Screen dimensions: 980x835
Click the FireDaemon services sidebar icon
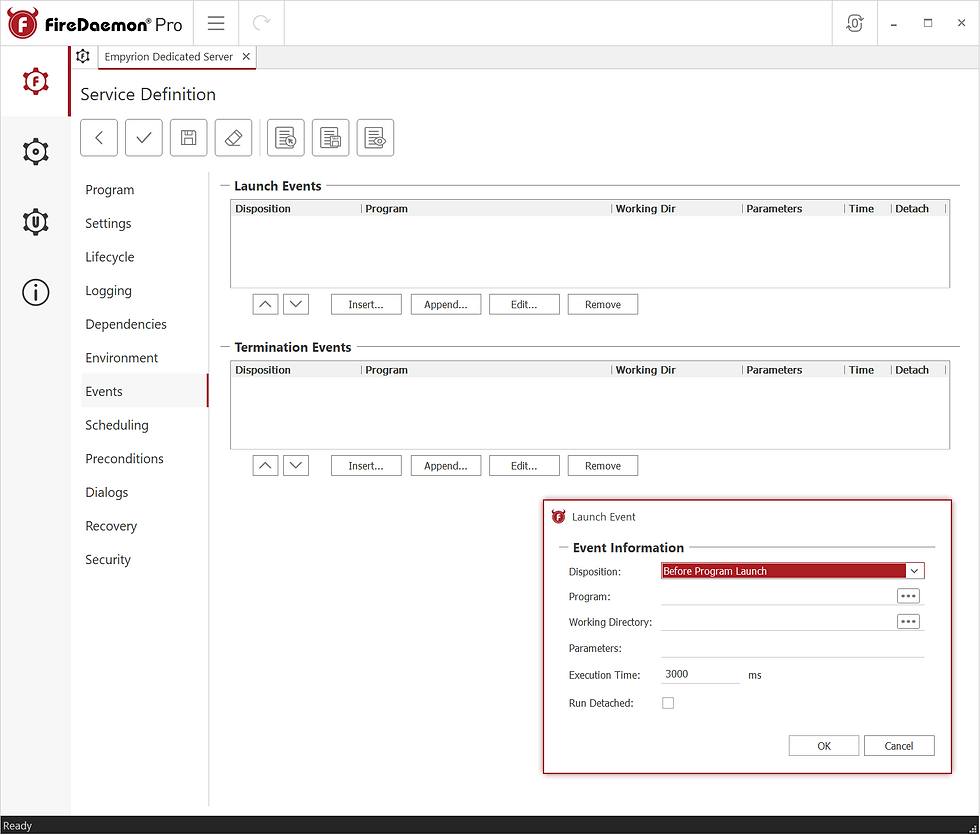click(35, 81)
